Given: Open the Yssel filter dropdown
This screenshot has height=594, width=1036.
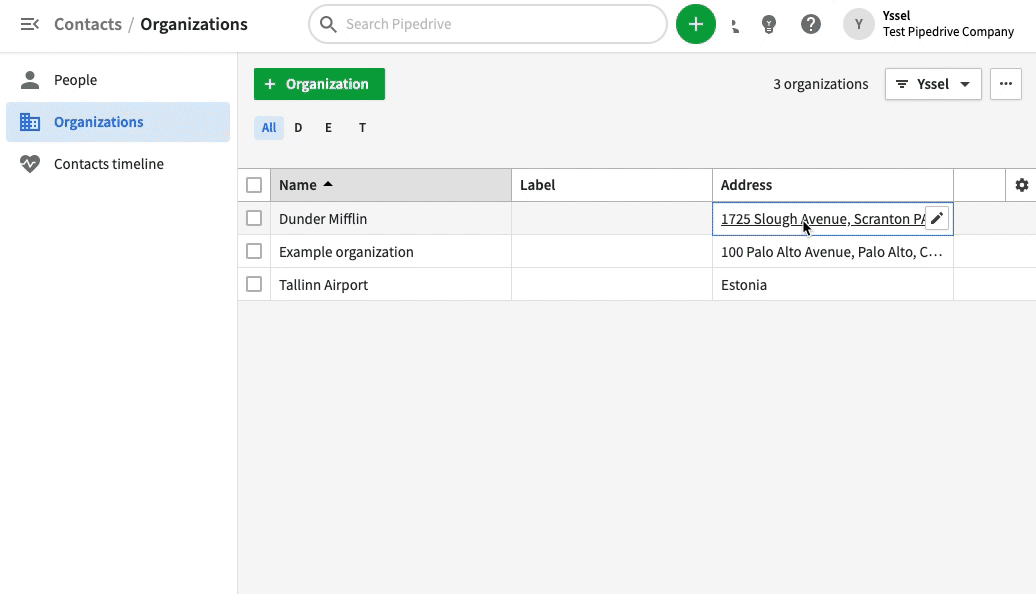Looking at the screenshot, I should click(x=933, y=84).
